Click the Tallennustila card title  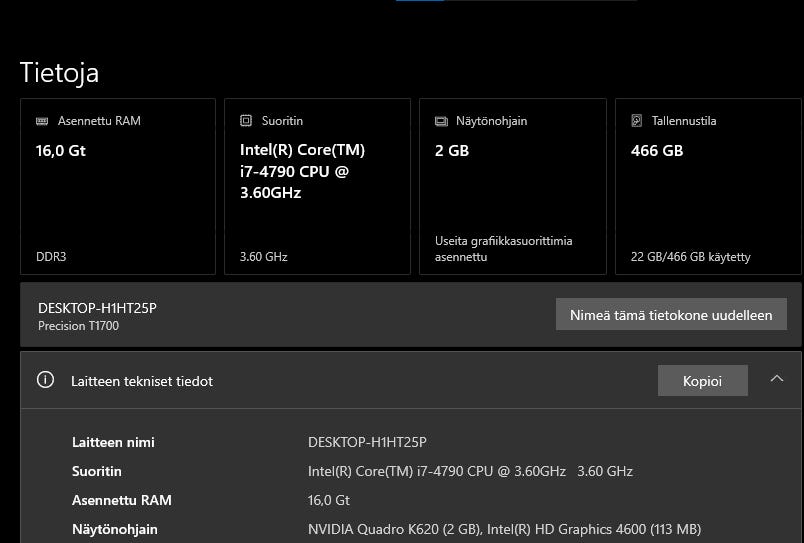point(684,120)
